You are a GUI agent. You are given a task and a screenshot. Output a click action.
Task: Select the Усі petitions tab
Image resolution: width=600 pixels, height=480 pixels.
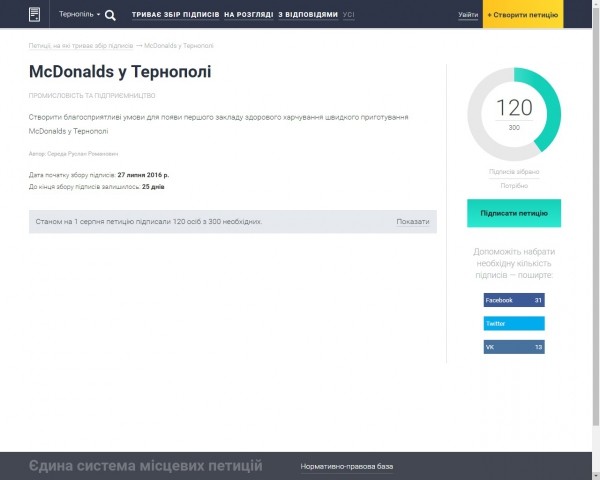[x=349, y=15]
